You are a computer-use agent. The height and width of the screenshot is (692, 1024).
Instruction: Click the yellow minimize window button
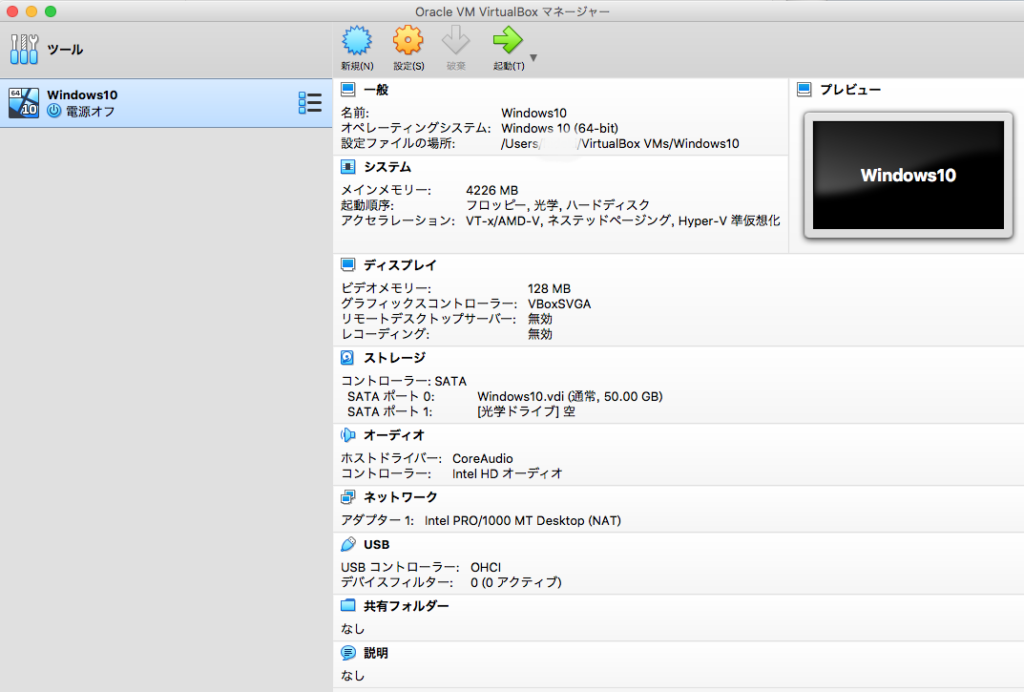[31, 11]
